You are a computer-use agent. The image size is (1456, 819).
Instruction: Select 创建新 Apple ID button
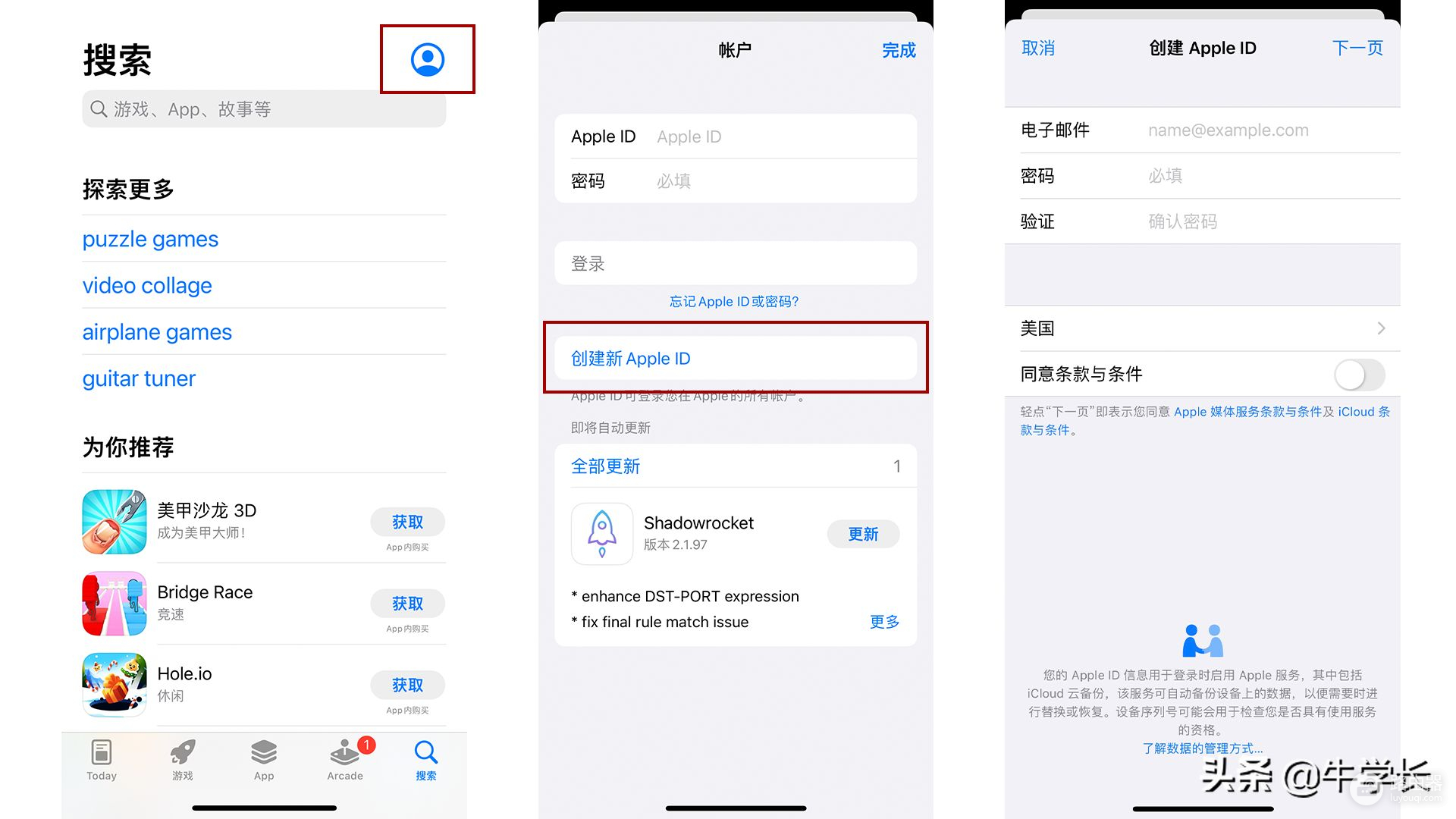pyautogui.click(x=738, y=358)
